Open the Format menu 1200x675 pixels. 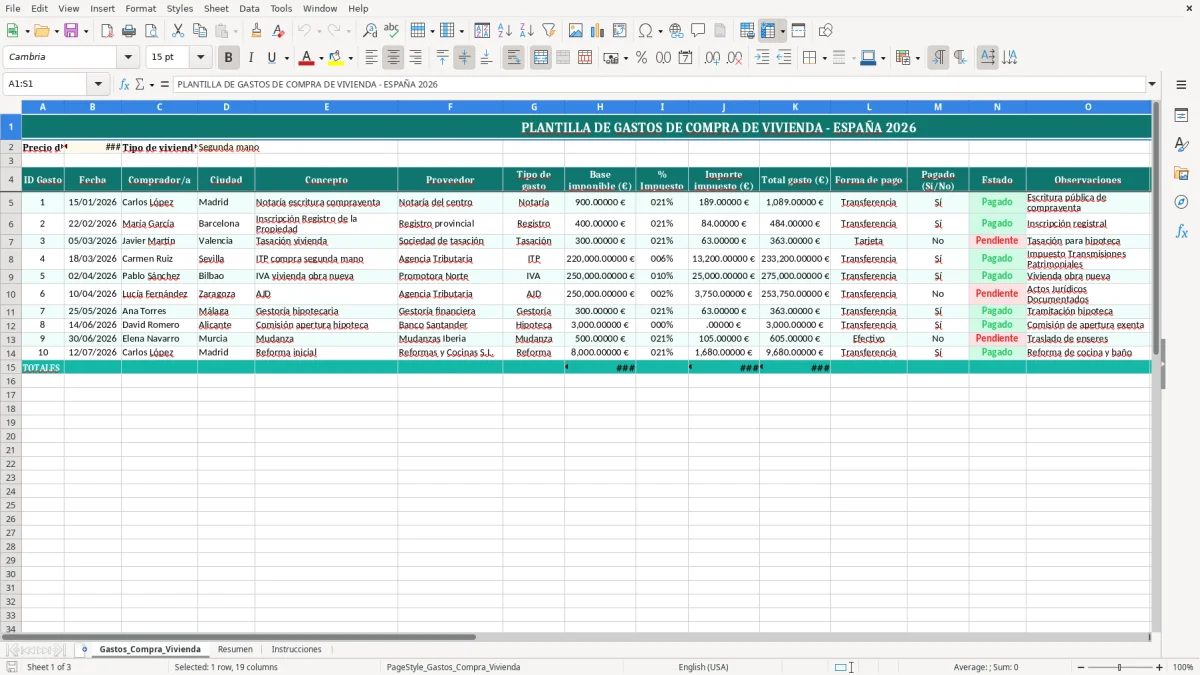tap(140, 8)
